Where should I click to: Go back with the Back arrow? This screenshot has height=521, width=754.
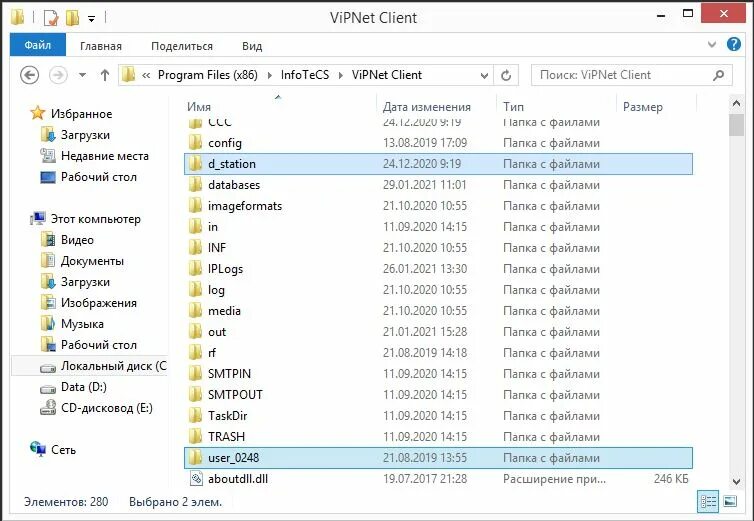point(29,75)
